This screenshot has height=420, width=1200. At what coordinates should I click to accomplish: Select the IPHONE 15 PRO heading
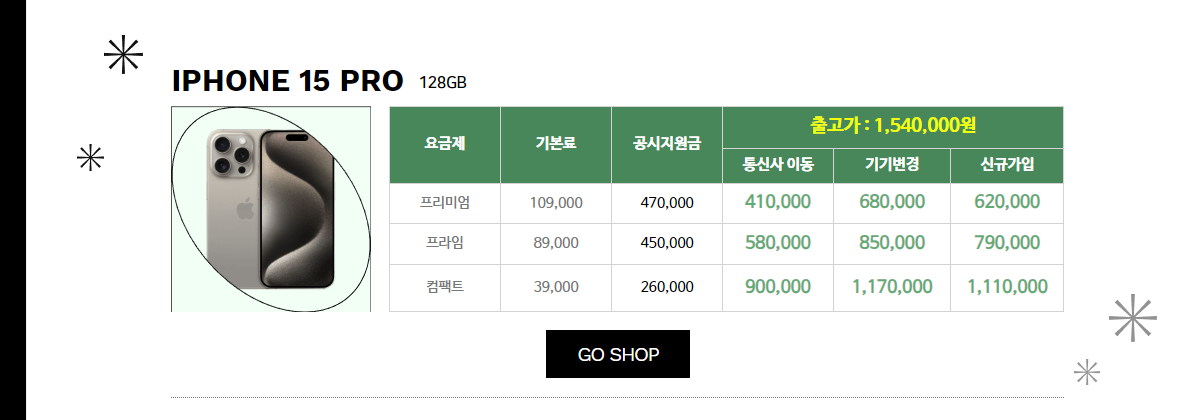tap(288, 81)
